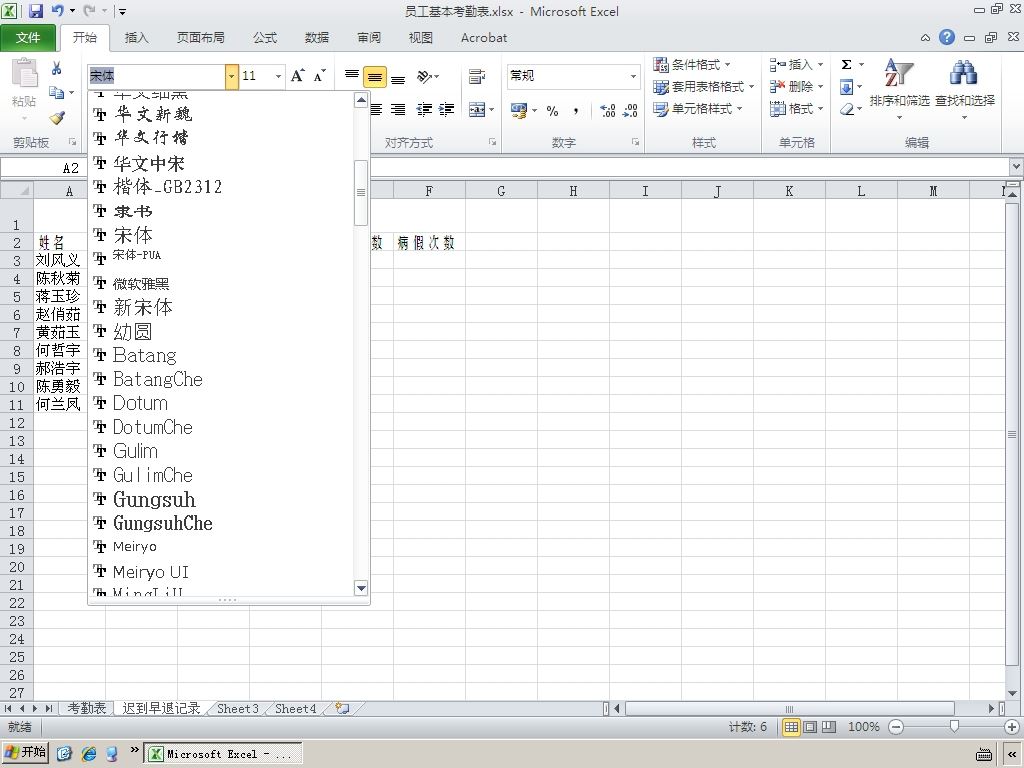Click font list scroll down arrow
1024x768 pixels.
(x=360, y=588)
